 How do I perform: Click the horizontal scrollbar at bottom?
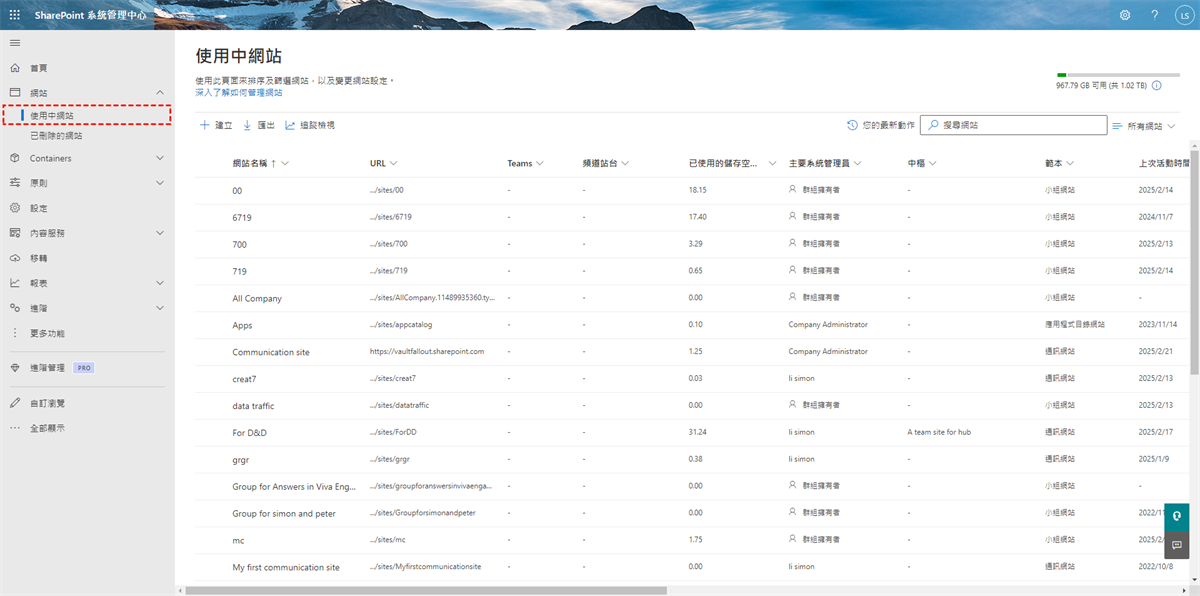(x=600, y=591)
